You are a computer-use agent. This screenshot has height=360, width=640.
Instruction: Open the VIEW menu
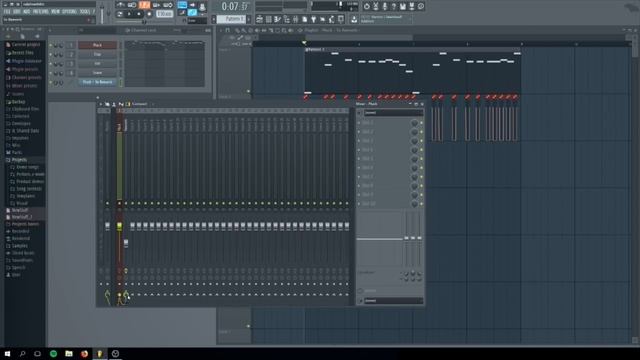(56, 12)
